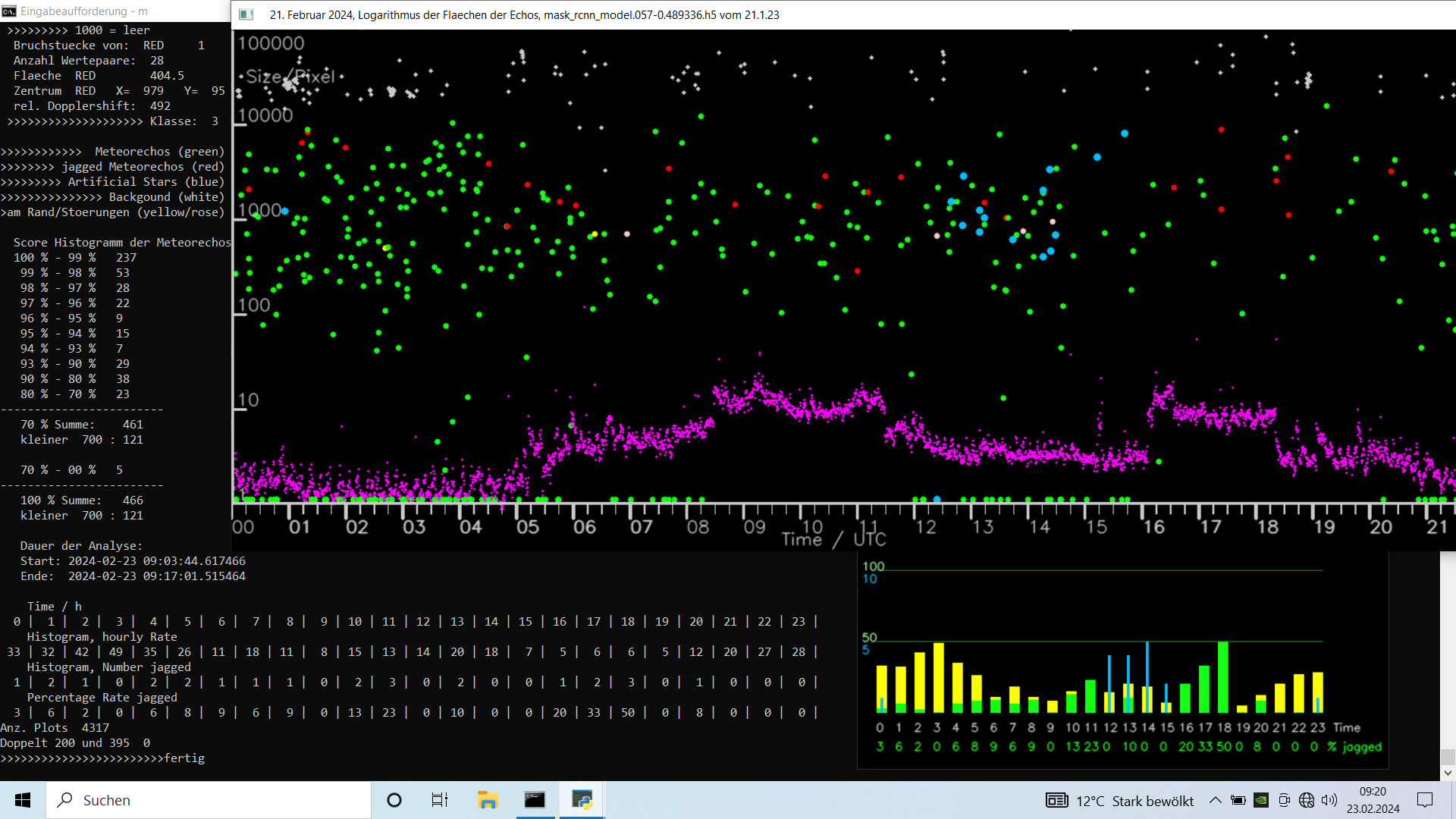
Task: Click the scrollbar down arrow at right edge
Action: [x=1448, y=773]
